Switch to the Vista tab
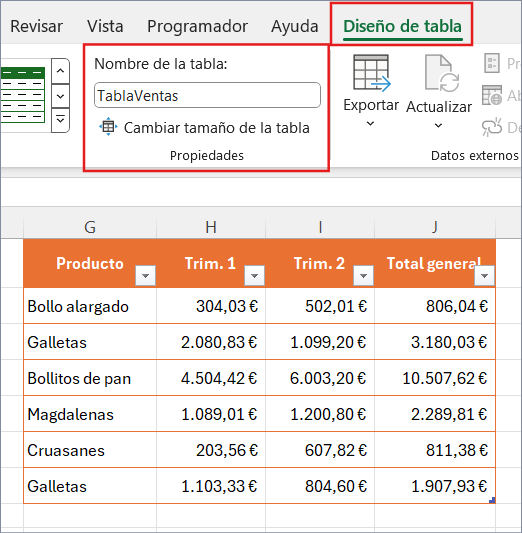 click(105, 26)
